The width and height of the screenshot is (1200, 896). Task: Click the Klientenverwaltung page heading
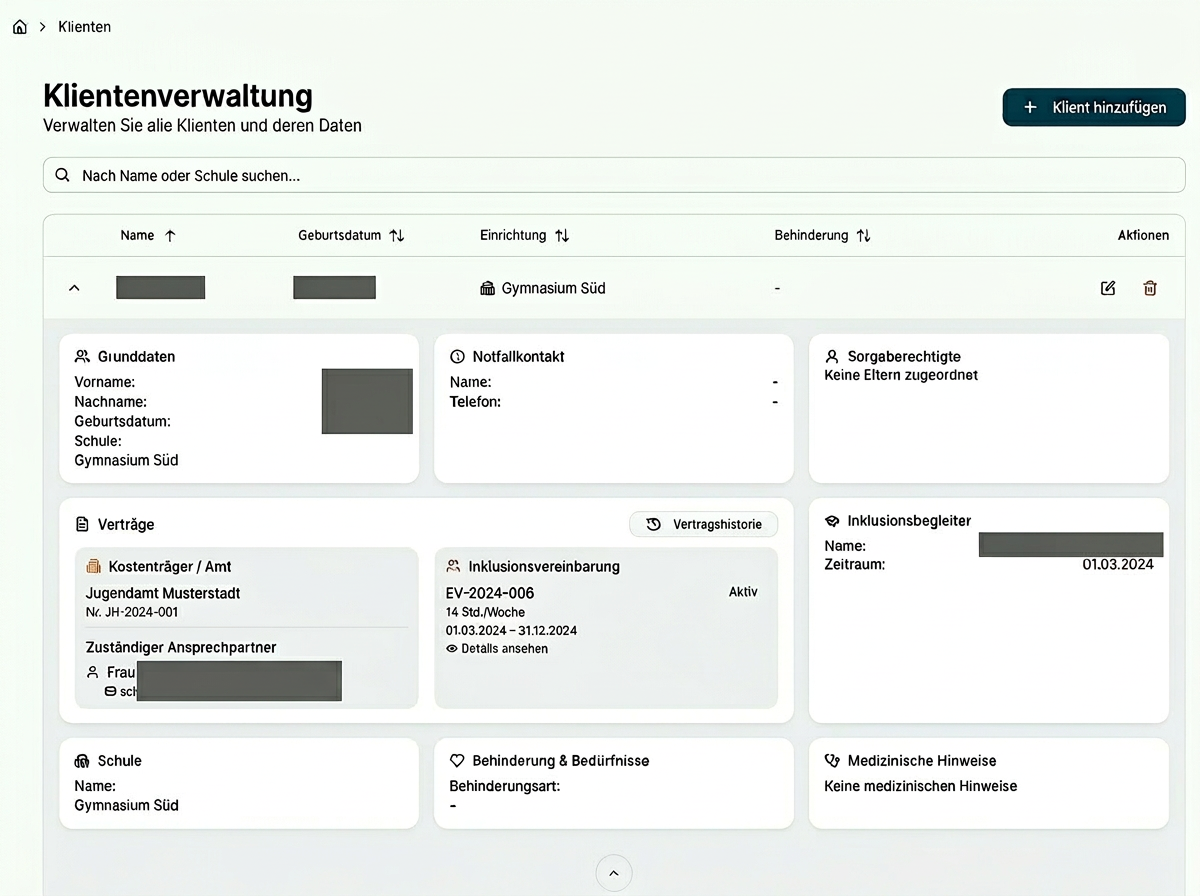[x=178, y=96]
